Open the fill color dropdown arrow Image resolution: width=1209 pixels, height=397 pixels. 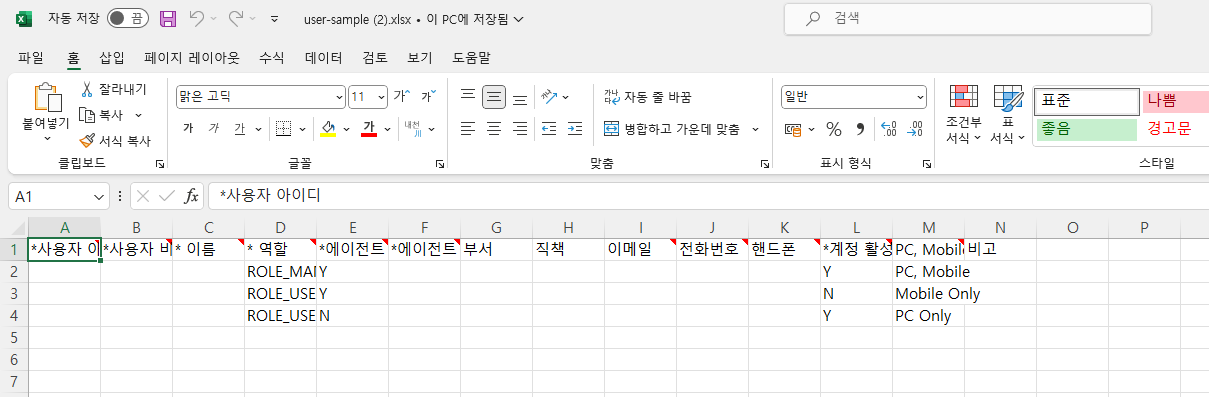345,129
